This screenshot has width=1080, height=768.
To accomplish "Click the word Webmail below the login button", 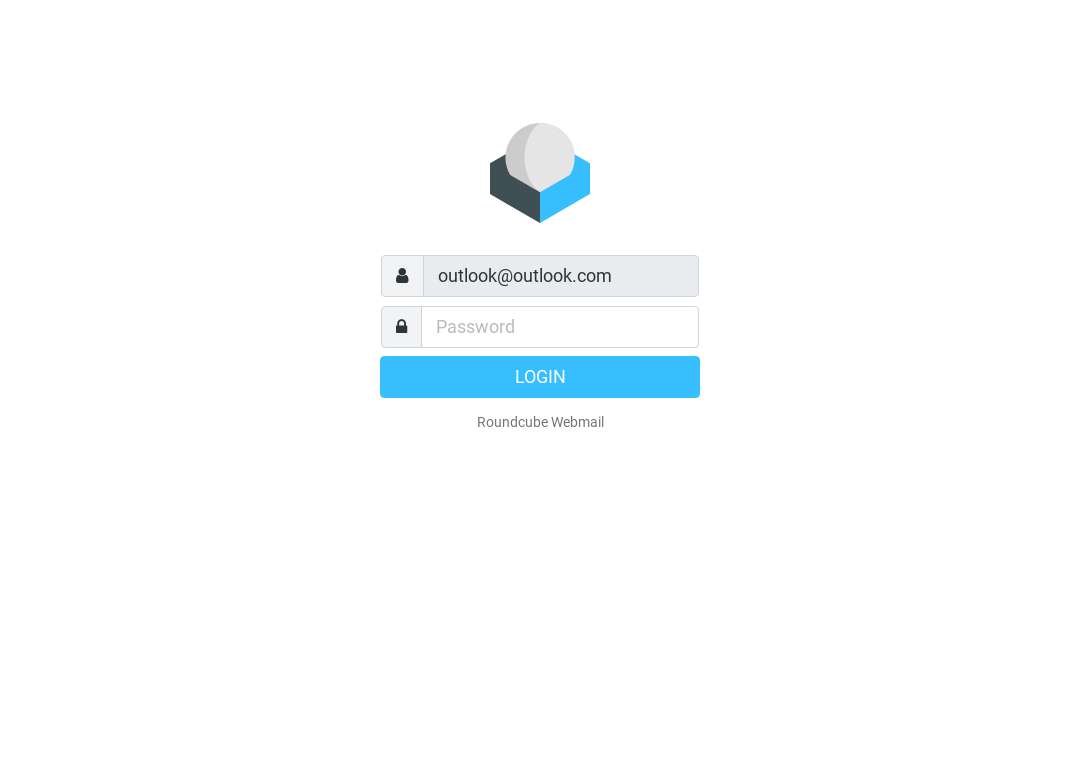I will pos(577,422).
